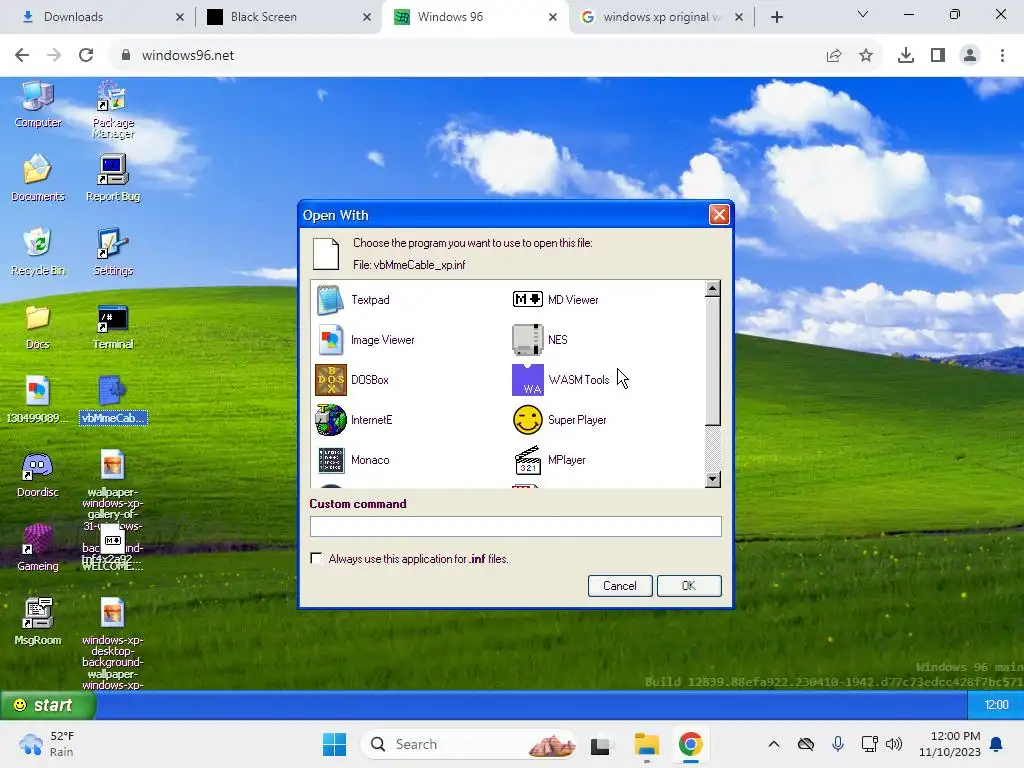Select the vbMmeCab file on desktop

[x=113, y=400]
